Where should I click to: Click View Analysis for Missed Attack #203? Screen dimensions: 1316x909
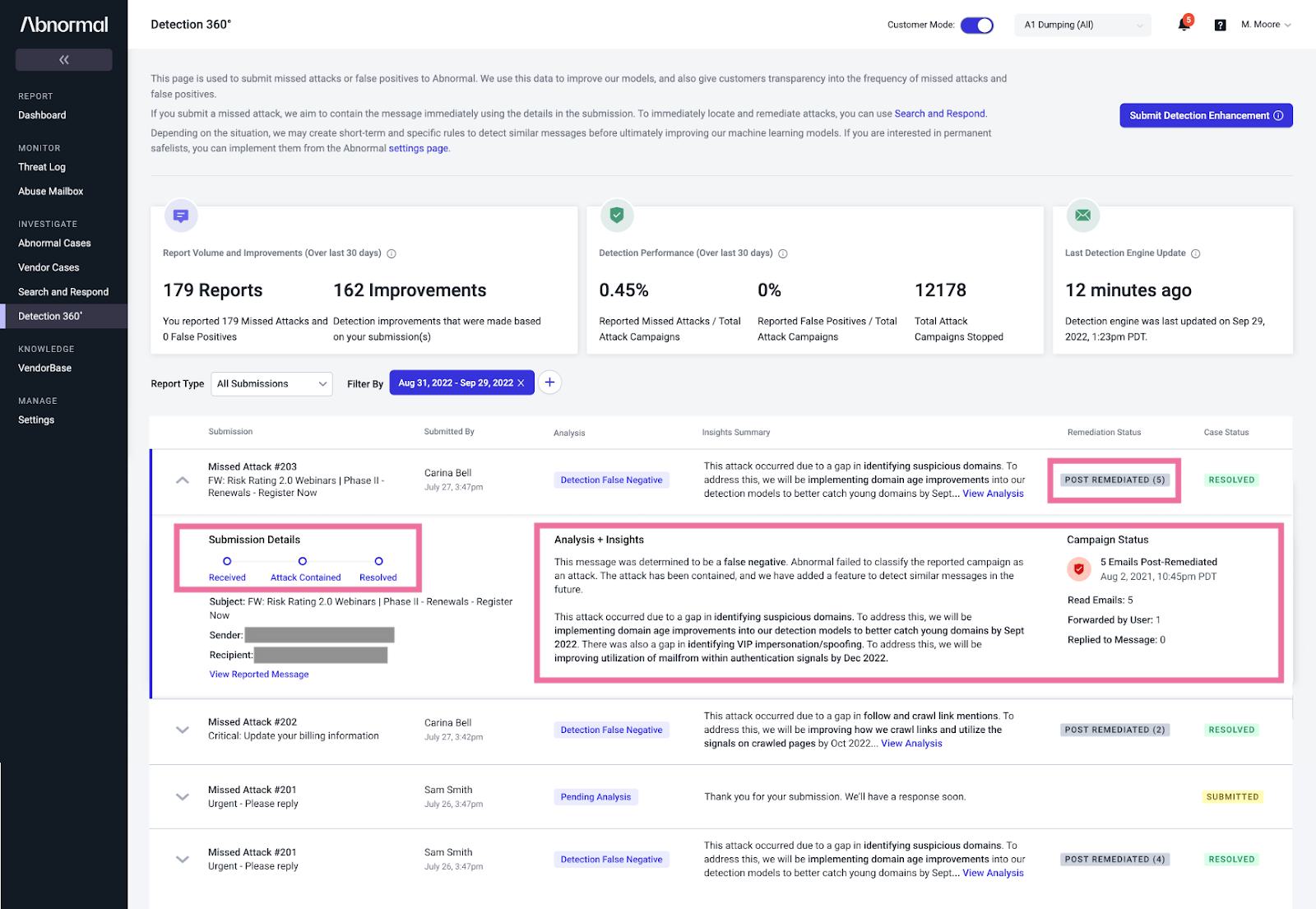993,494
